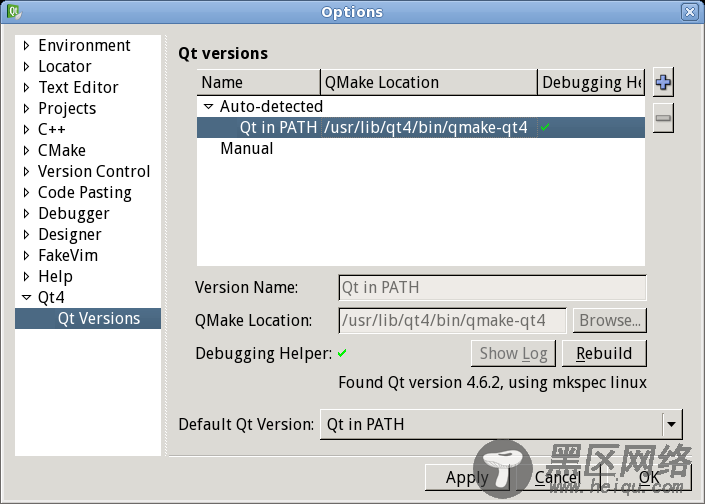
Task: Expand the Debugger category
Action: pos(26,213)
